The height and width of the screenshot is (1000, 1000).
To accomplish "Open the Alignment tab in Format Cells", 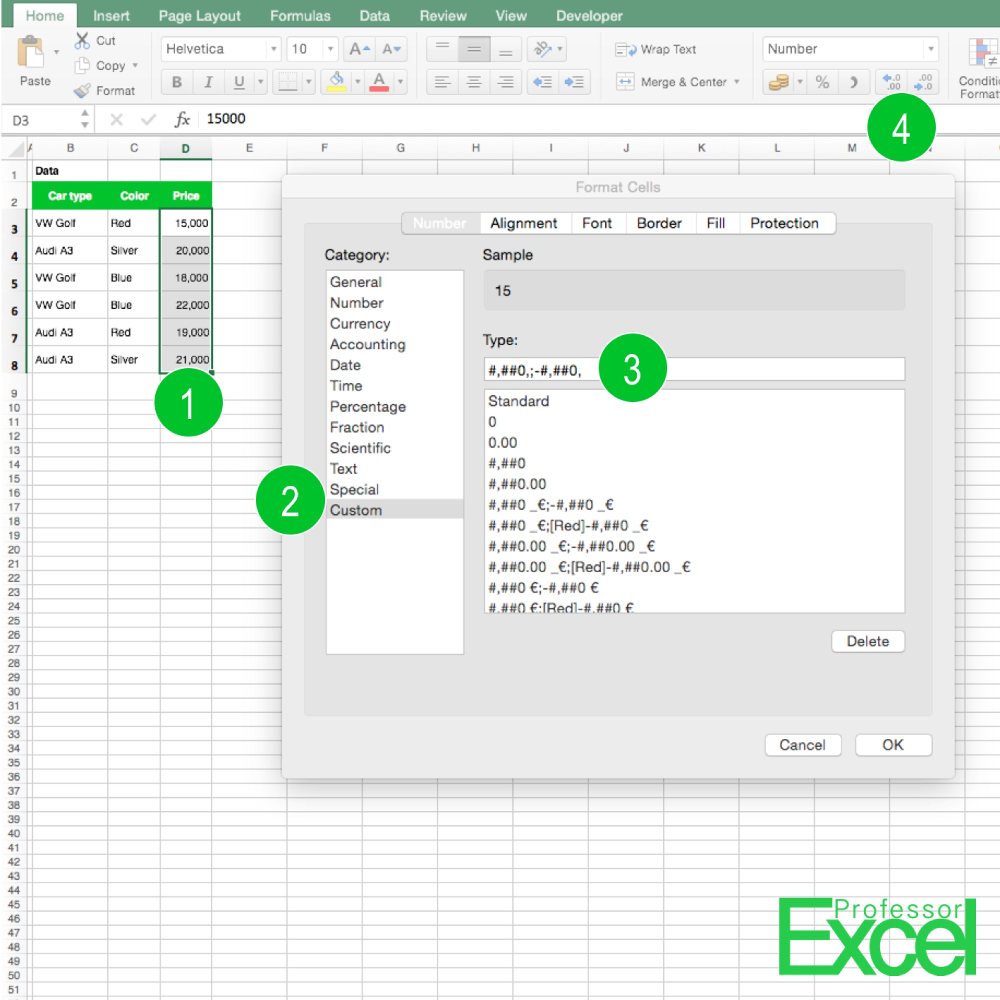I will [524, 223].
